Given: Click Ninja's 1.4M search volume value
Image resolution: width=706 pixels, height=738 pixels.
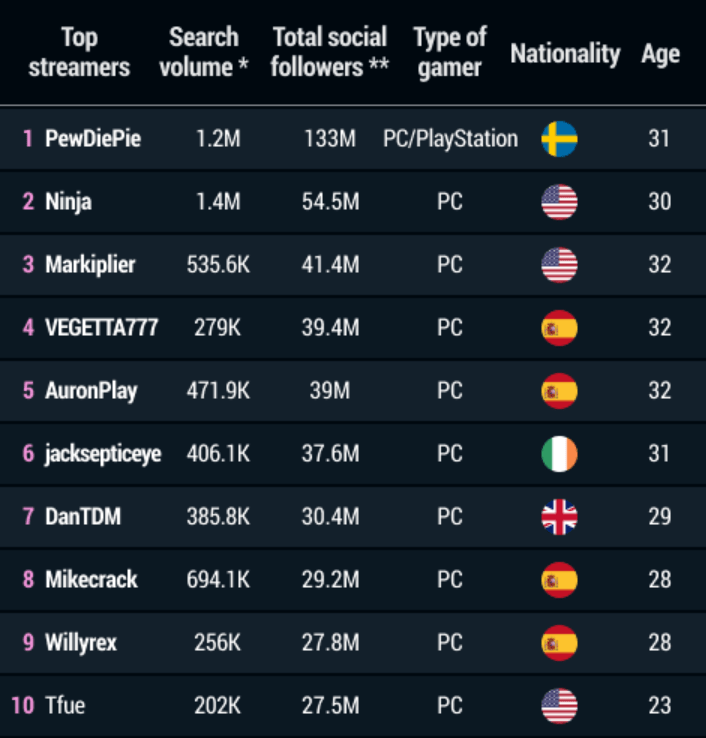Looking at the screenshot, I should click(x=218, y=202).
